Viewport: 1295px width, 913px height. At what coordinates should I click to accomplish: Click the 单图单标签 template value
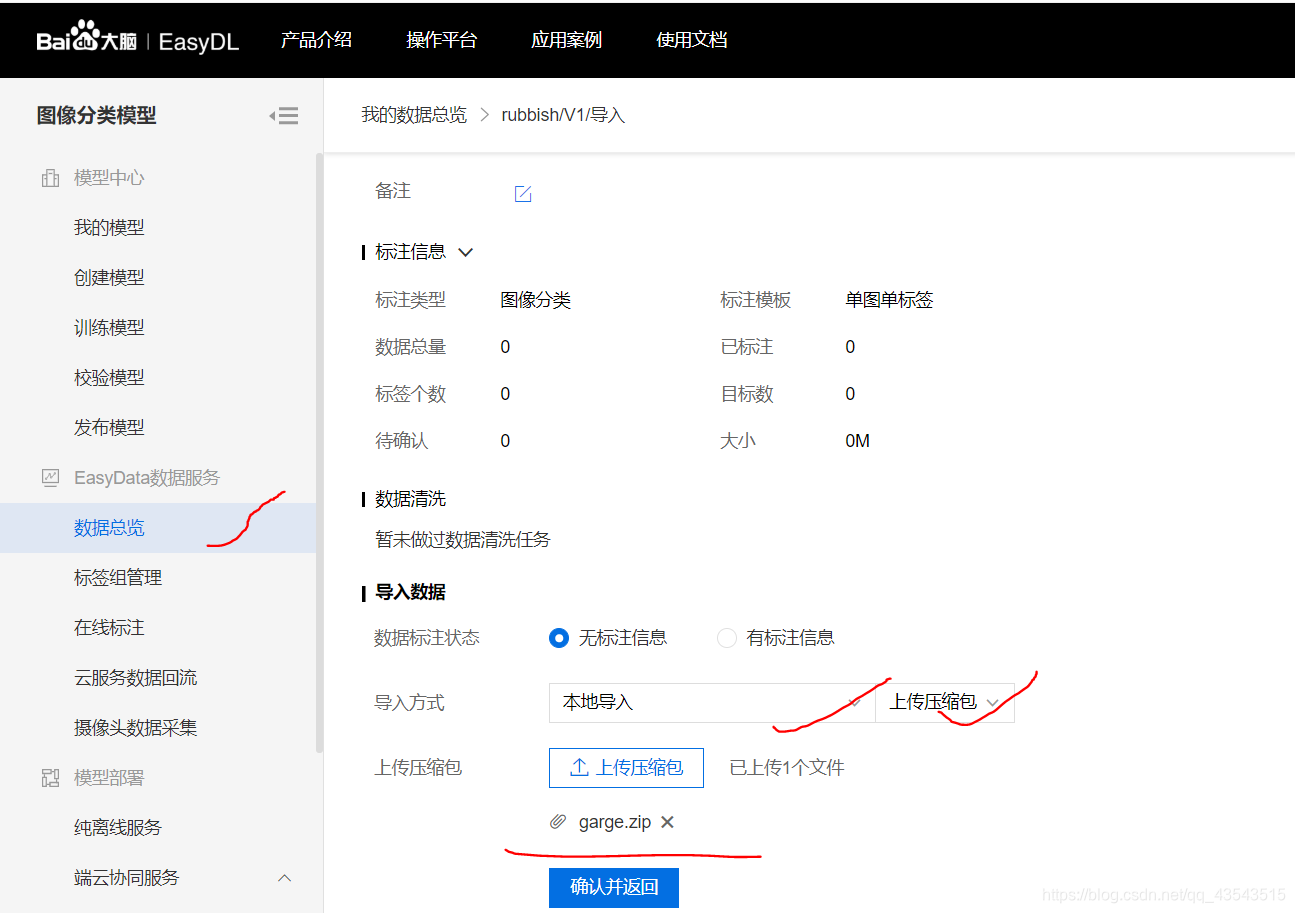tap(889, 299)
